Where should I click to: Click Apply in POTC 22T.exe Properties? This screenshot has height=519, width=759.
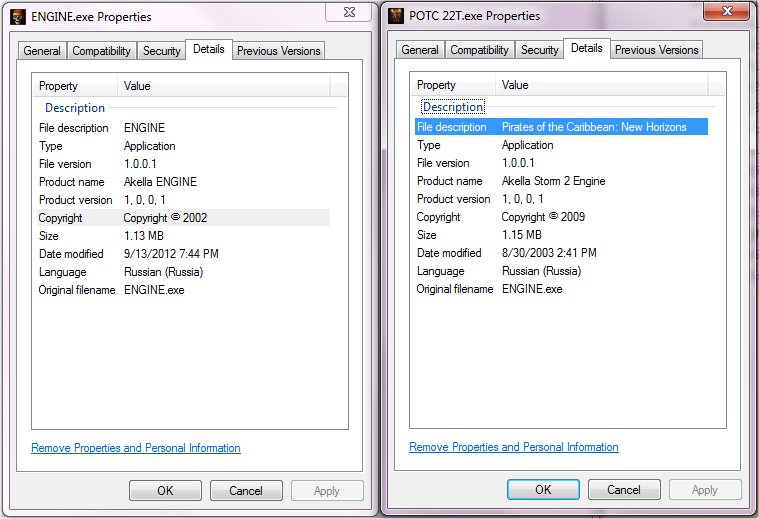click(705, 489)
